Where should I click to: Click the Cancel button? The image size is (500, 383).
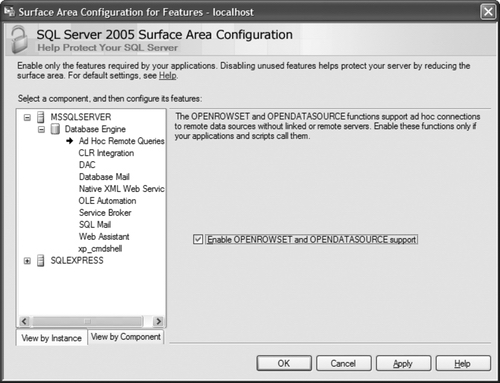coord(344,363)
